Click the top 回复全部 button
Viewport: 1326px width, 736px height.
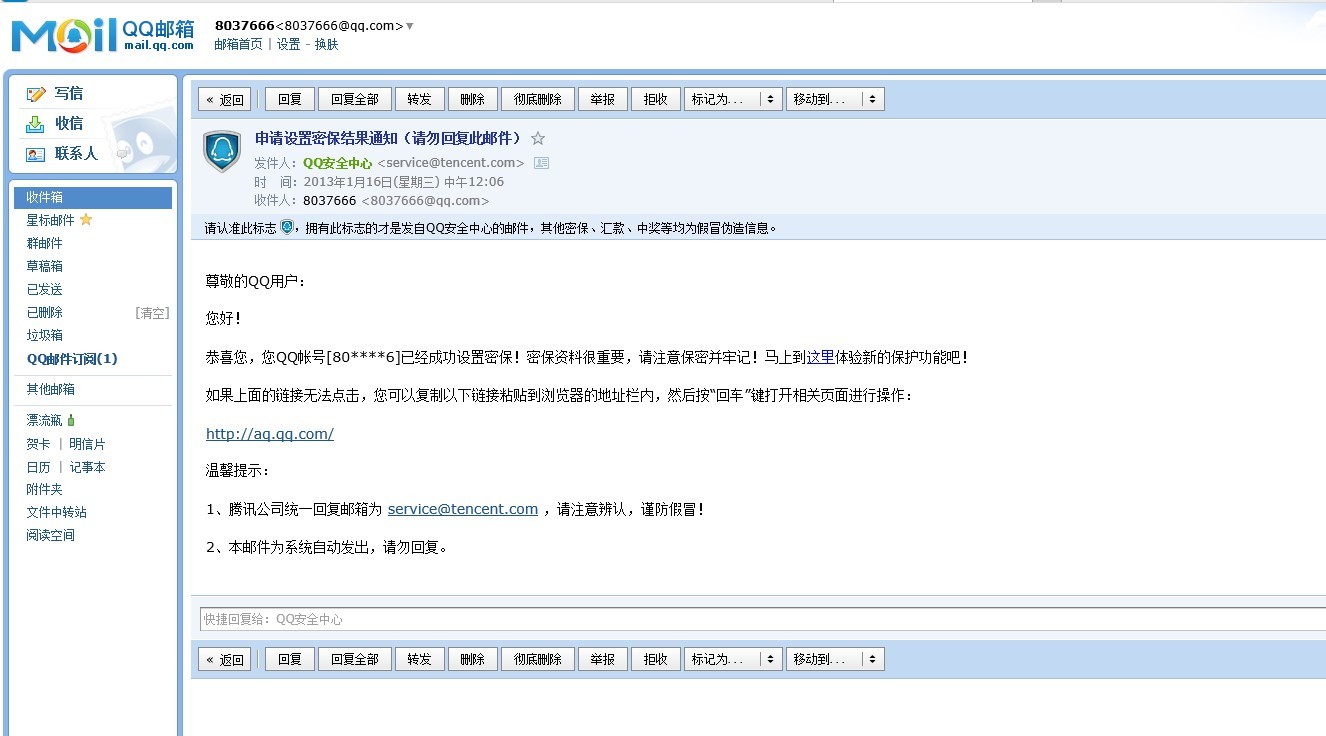355,99
